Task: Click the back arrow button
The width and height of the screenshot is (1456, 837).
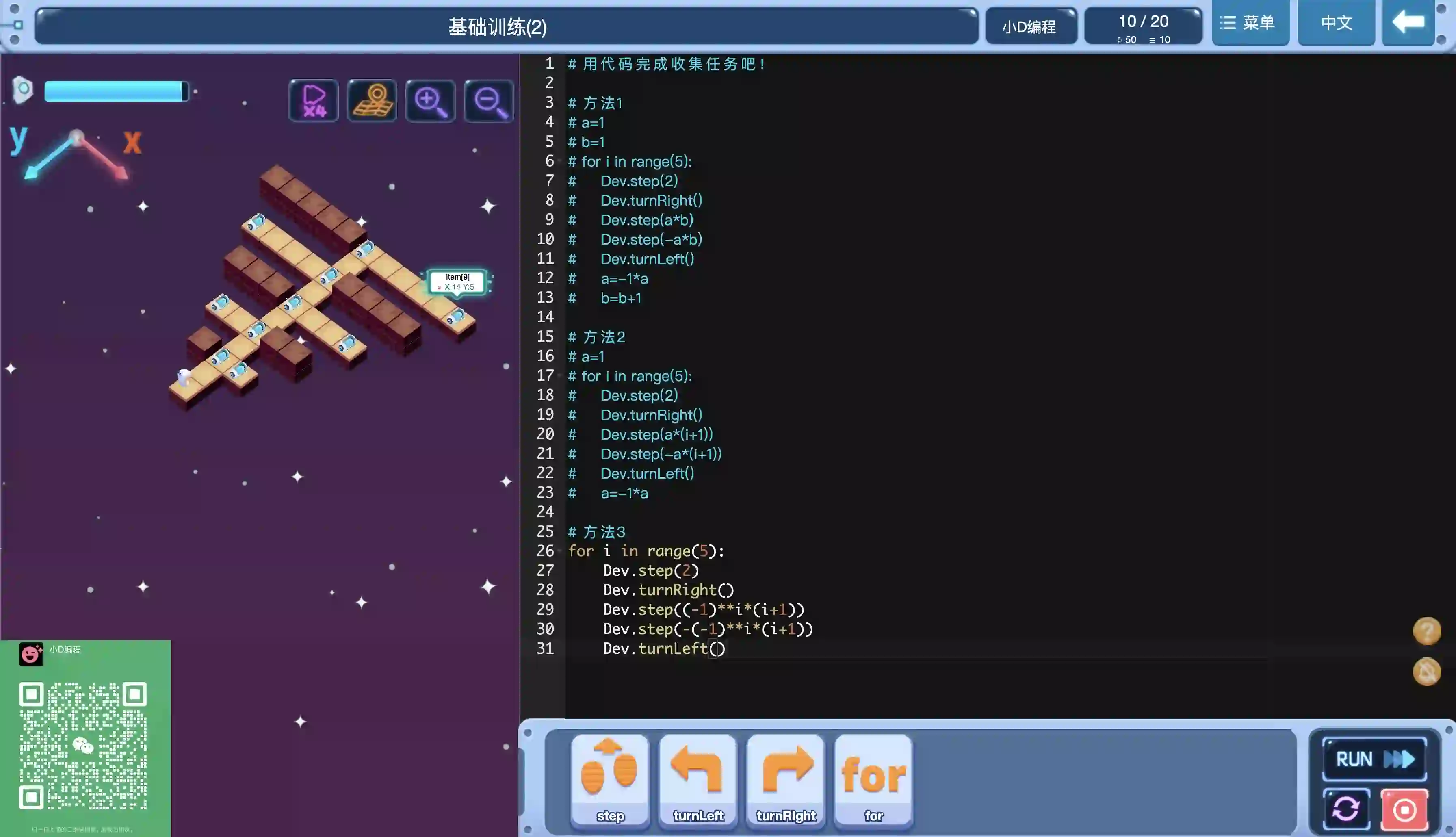Action: 1408,23
